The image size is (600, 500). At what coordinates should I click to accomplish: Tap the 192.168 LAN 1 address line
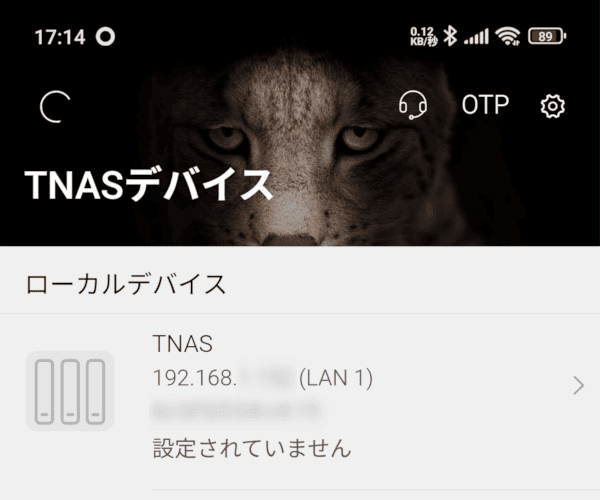click(x=262, y=378)
